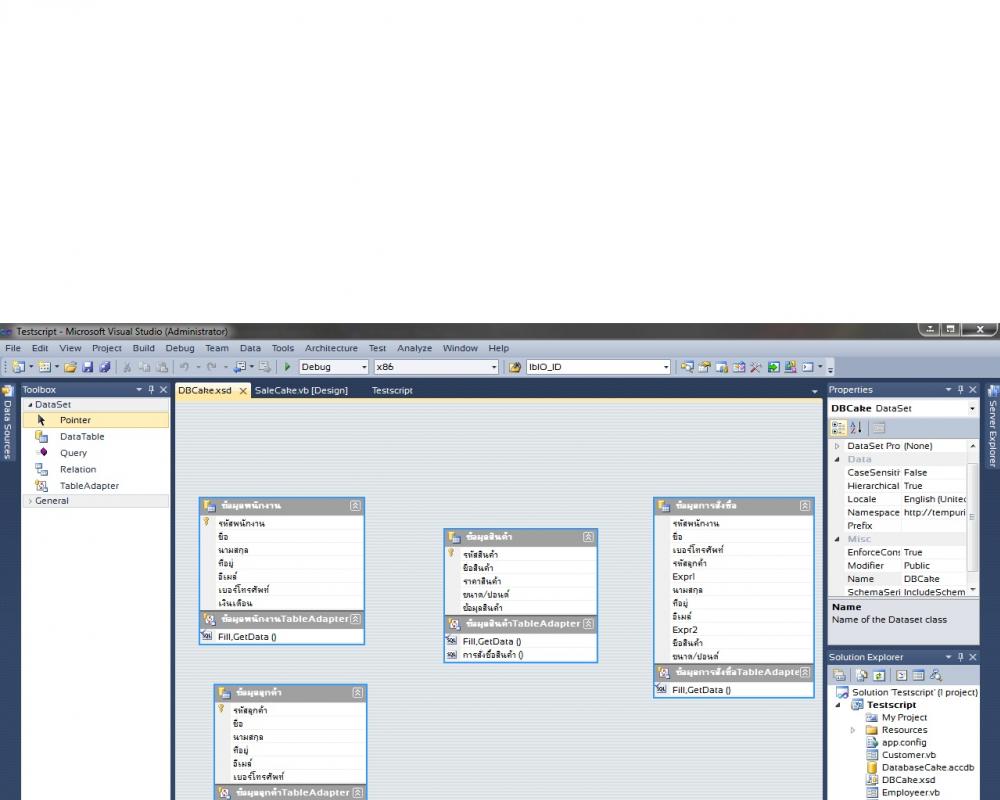
Task: Click the Find in Files icon
Action: [515, 367]
